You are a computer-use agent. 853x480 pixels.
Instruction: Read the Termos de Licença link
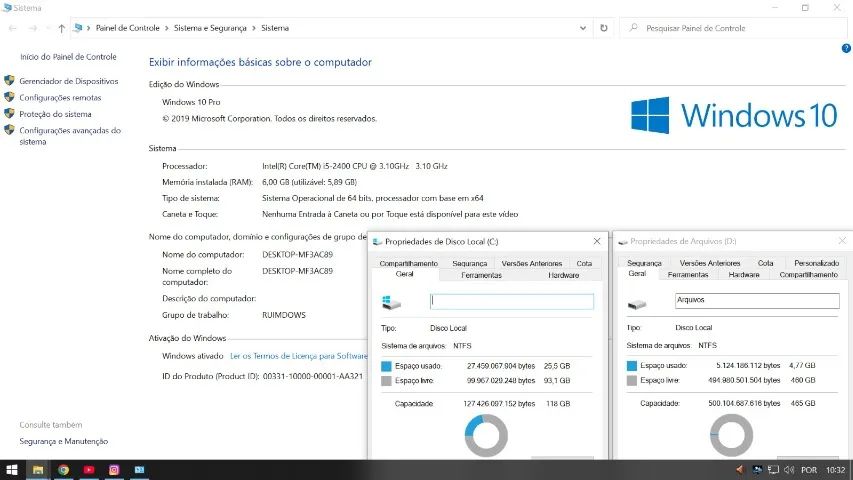(x=299, y=356)
